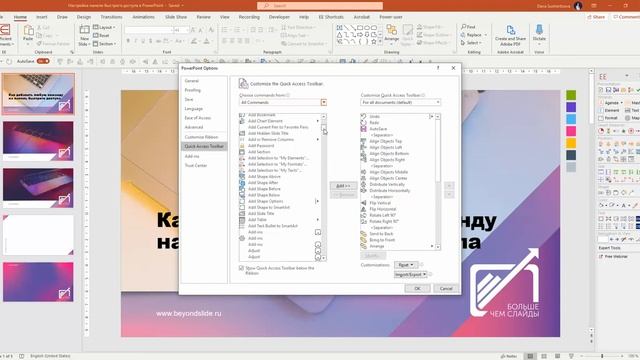Open the Animations ribbon tab

(143, 17)
